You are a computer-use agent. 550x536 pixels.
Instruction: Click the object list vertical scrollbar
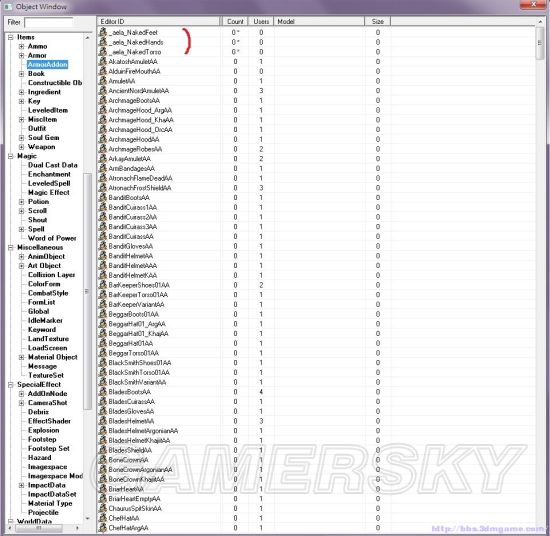pyautogui.click(x=539, y=274)
